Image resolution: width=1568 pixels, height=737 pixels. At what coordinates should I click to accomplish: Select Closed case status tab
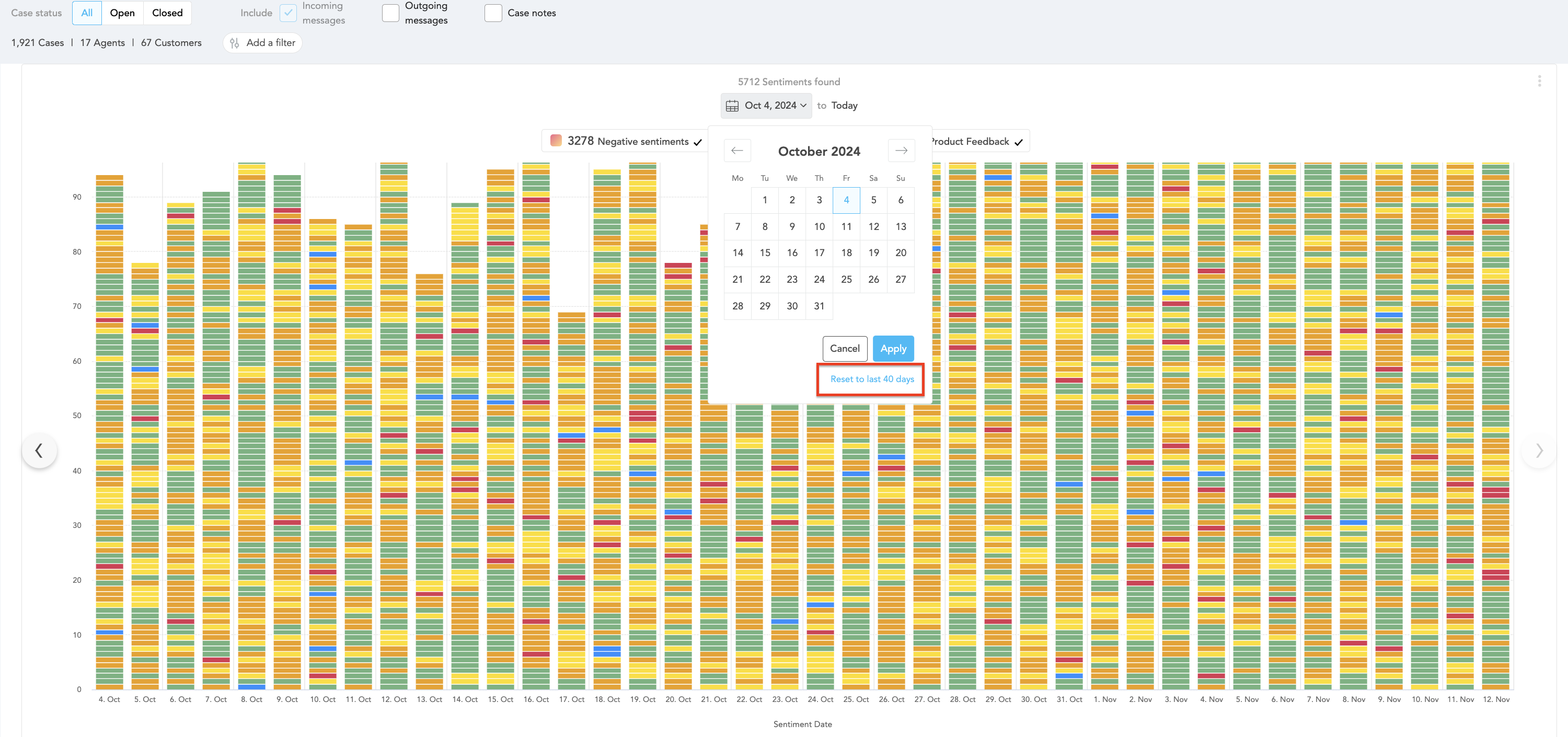[x=167, y=13]
